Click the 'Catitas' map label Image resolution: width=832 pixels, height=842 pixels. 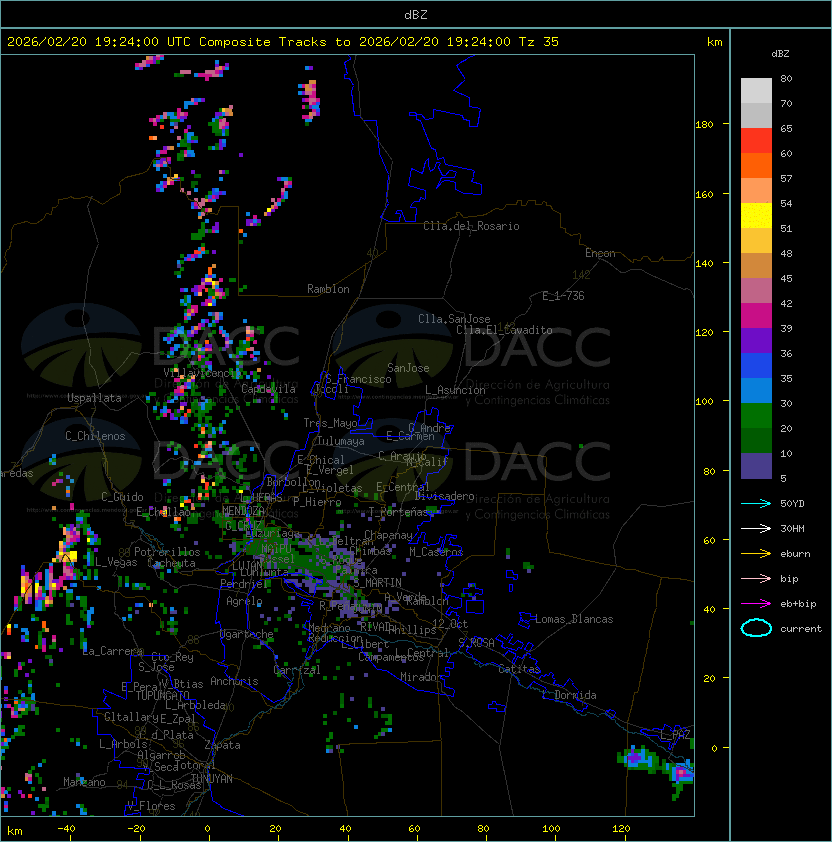coord(519,669)
